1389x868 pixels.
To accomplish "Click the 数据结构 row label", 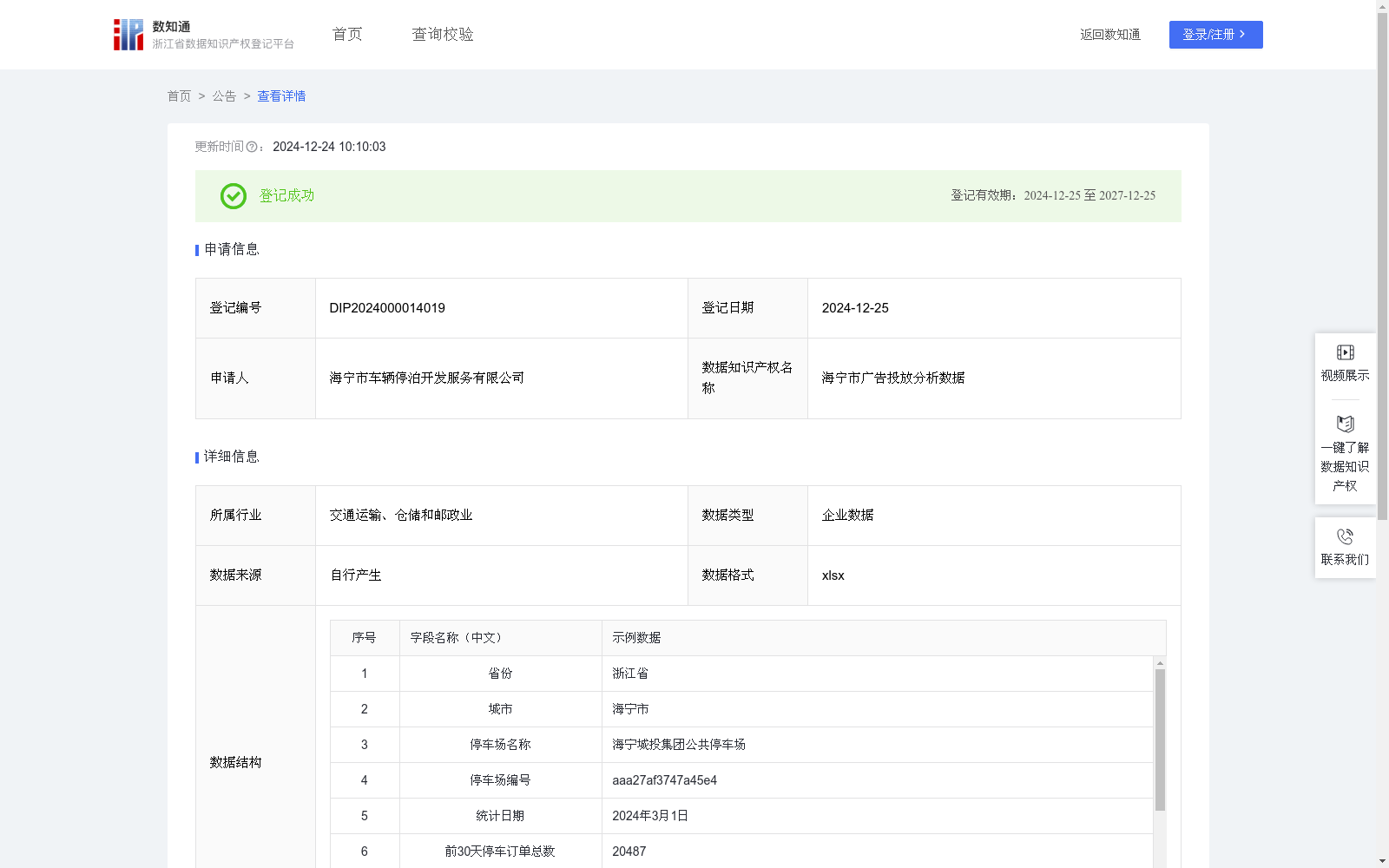I will 235,763.
